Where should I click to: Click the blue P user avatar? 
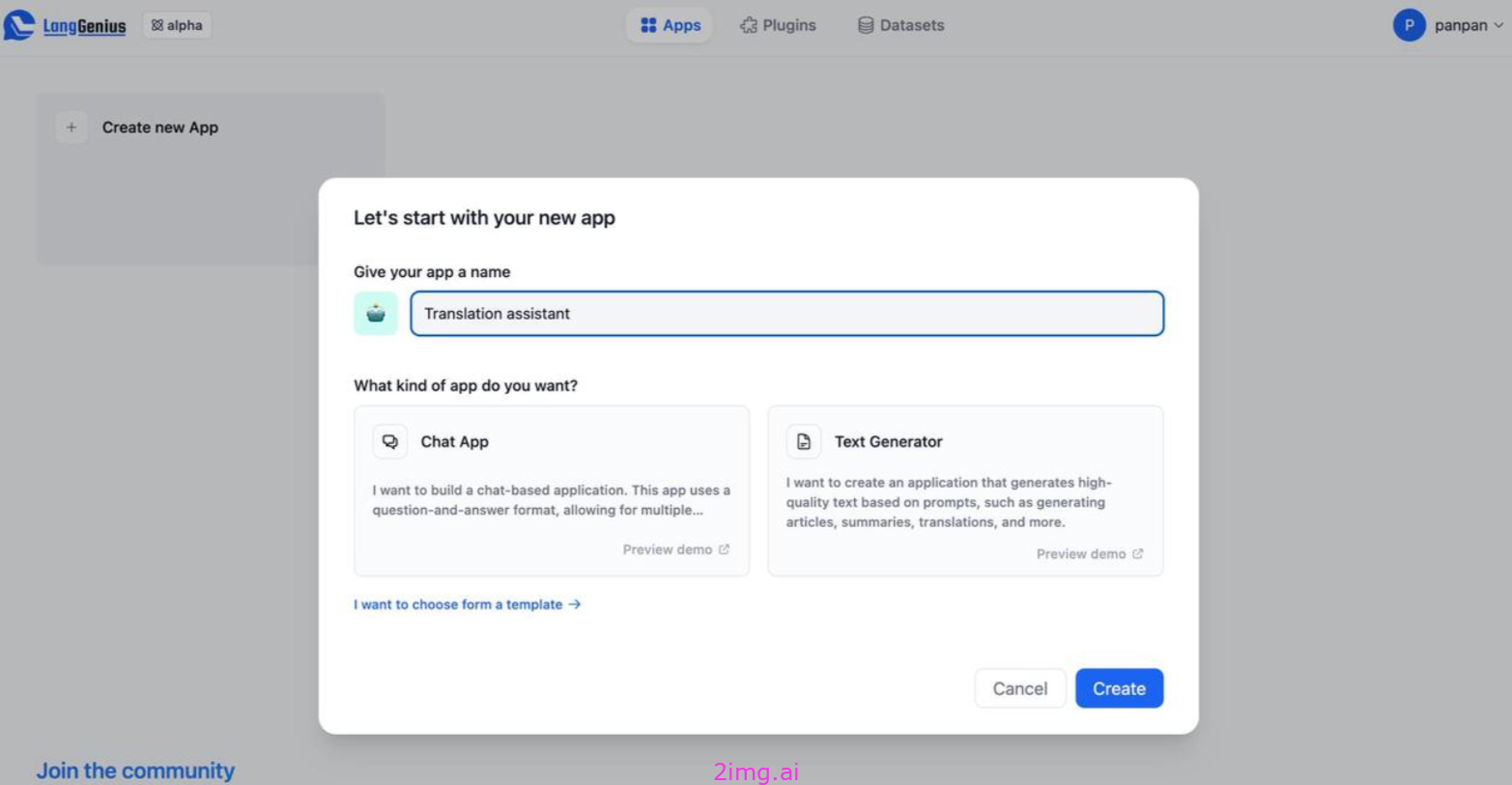1409,25
